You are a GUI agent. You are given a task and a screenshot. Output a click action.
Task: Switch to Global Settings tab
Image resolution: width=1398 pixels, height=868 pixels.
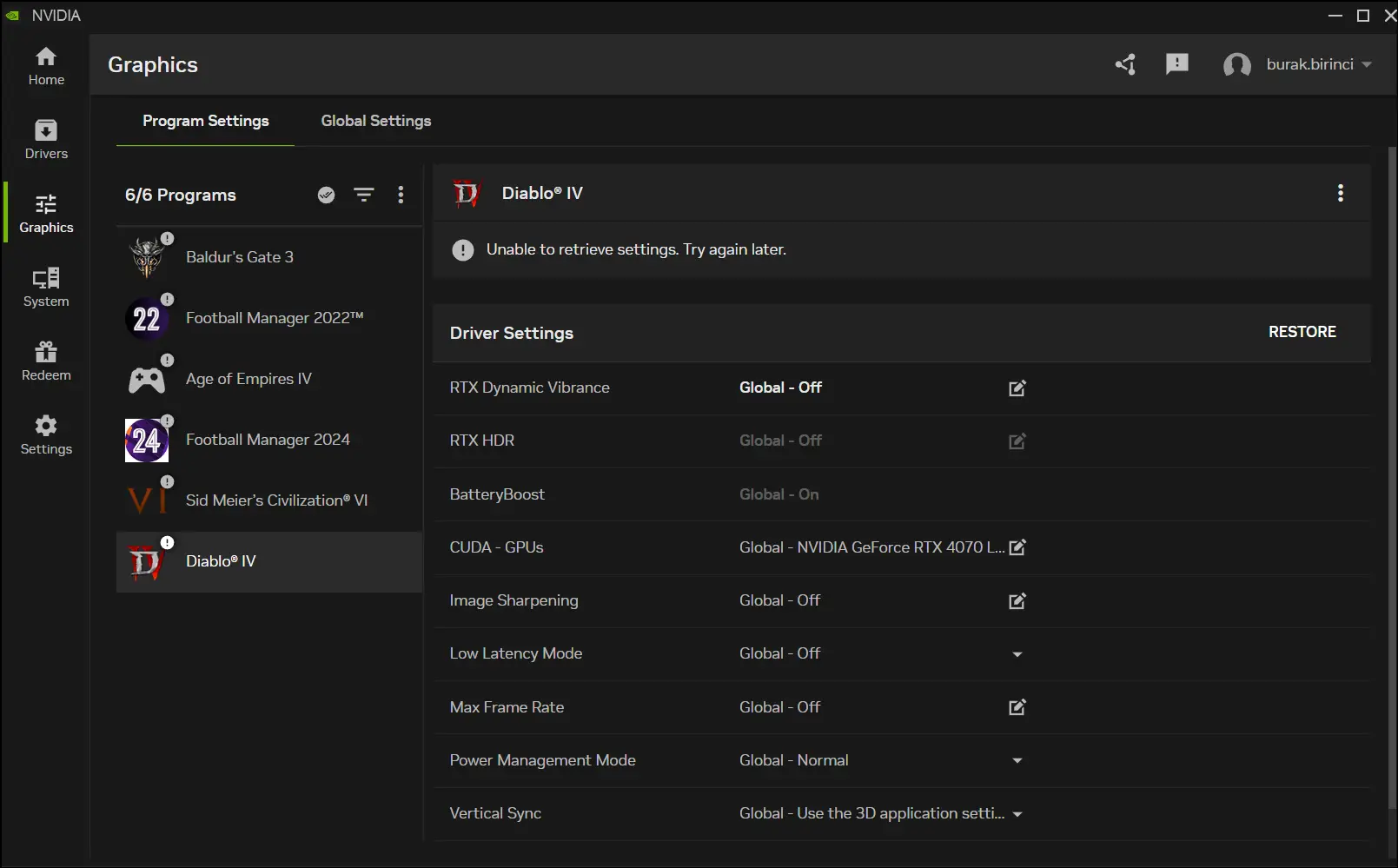[x=376, y=121]
